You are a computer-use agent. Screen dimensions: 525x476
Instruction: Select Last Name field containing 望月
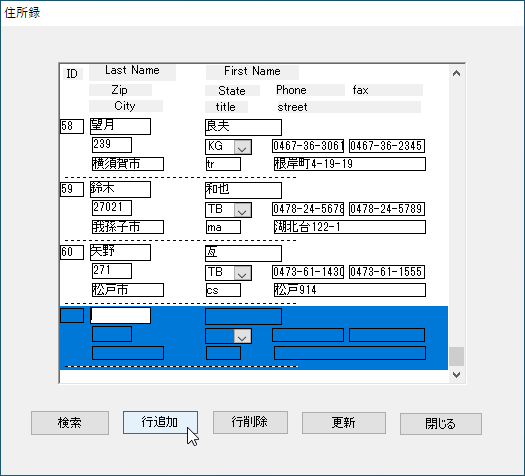pos(120,126)
